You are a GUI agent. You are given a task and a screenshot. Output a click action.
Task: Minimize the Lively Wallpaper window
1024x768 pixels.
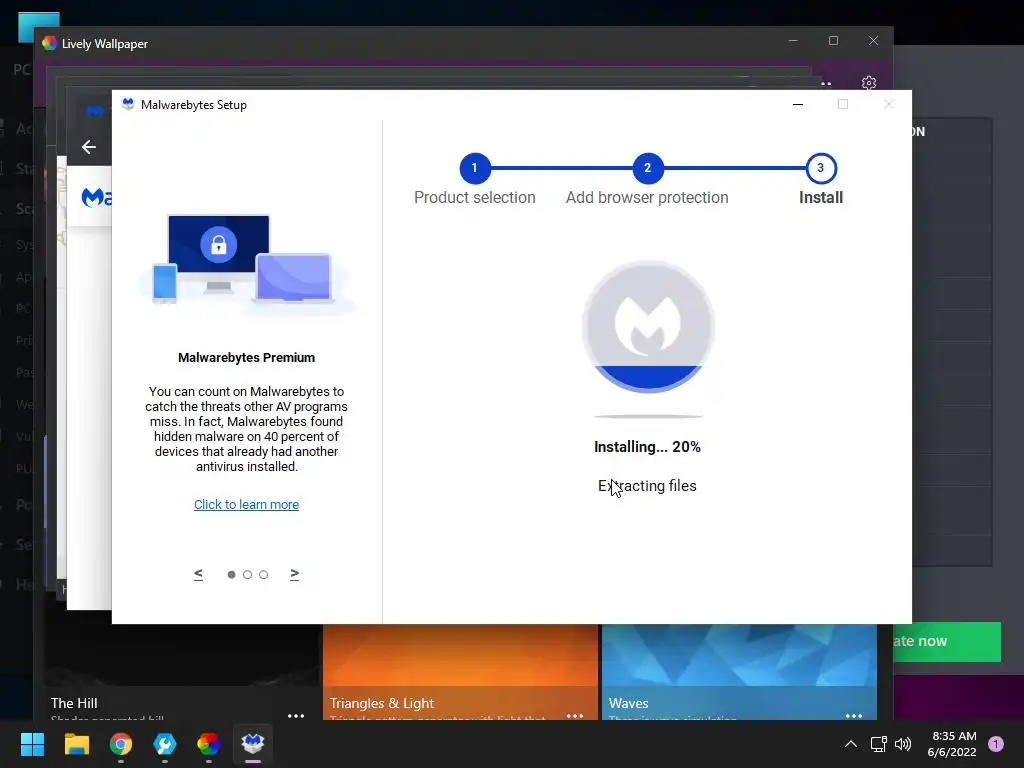click(x=793, y=40)
